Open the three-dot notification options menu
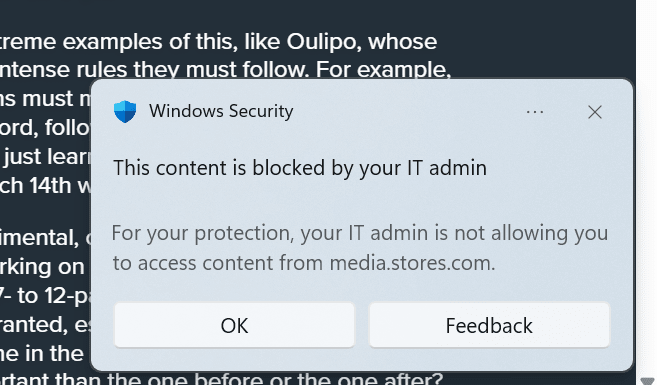This screenshot has height=385, width=657. [x=535, y=112]
